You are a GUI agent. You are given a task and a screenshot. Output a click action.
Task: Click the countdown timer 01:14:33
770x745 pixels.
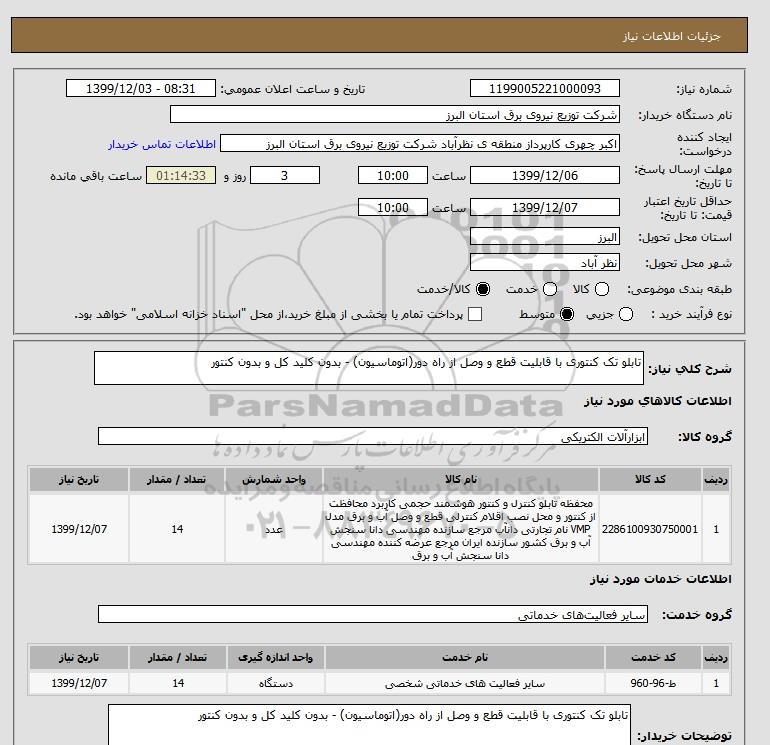181,175
